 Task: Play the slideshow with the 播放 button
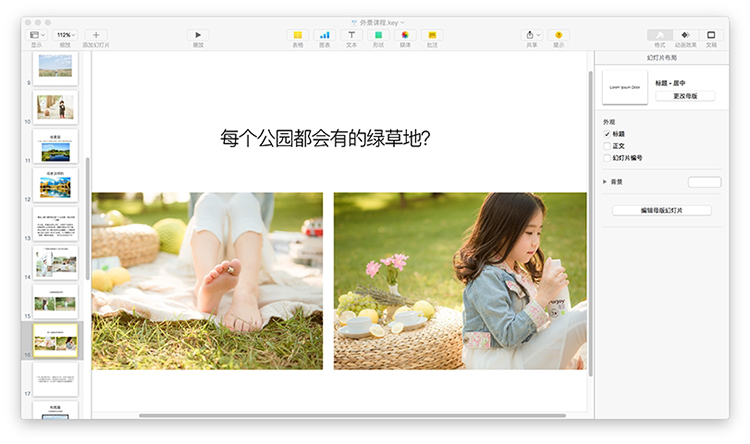click(198, 35)
